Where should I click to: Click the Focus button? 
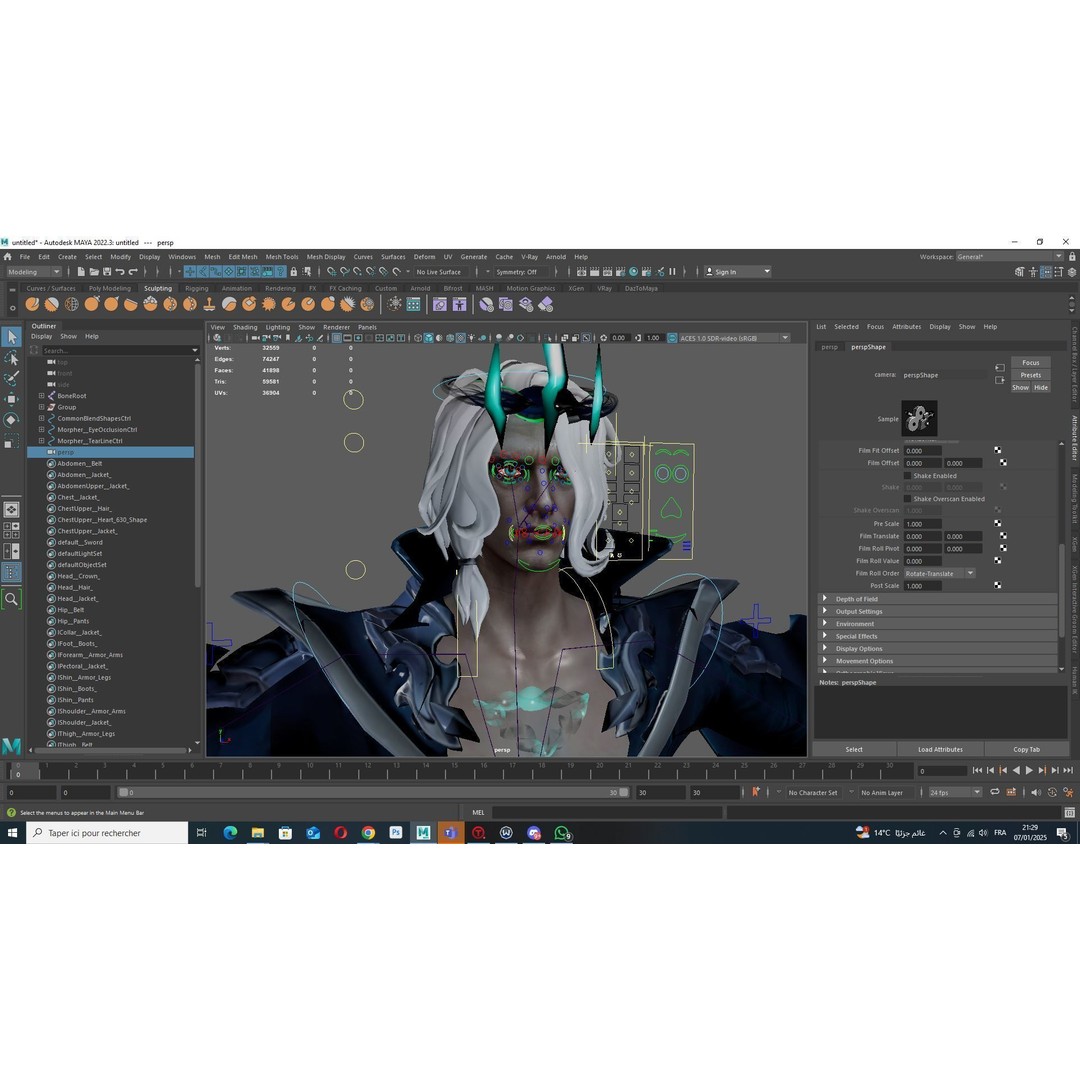[x=1030, y=362]
